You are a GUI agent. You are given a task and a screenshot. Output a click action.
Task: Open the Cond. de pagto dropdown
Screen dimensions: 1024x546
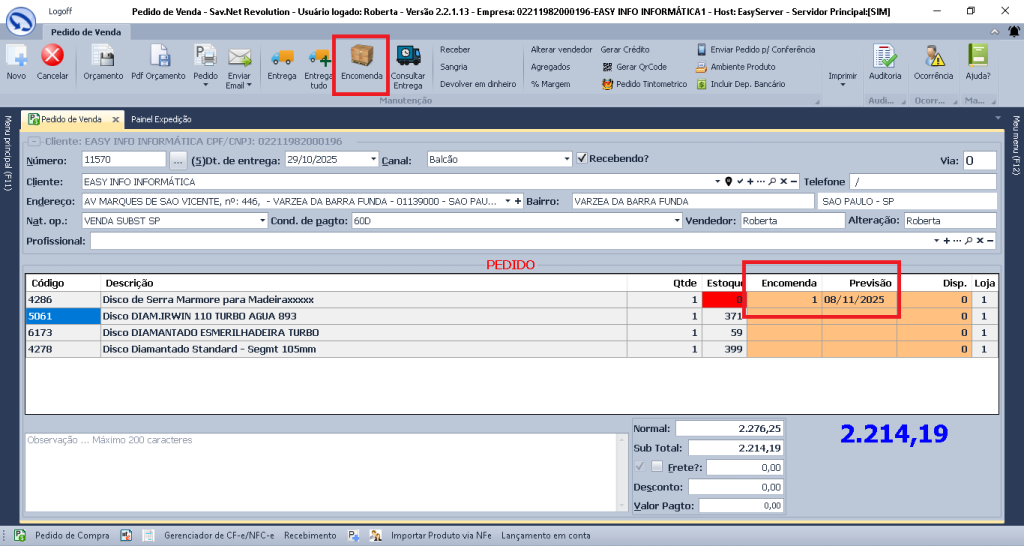click(676, 221)
